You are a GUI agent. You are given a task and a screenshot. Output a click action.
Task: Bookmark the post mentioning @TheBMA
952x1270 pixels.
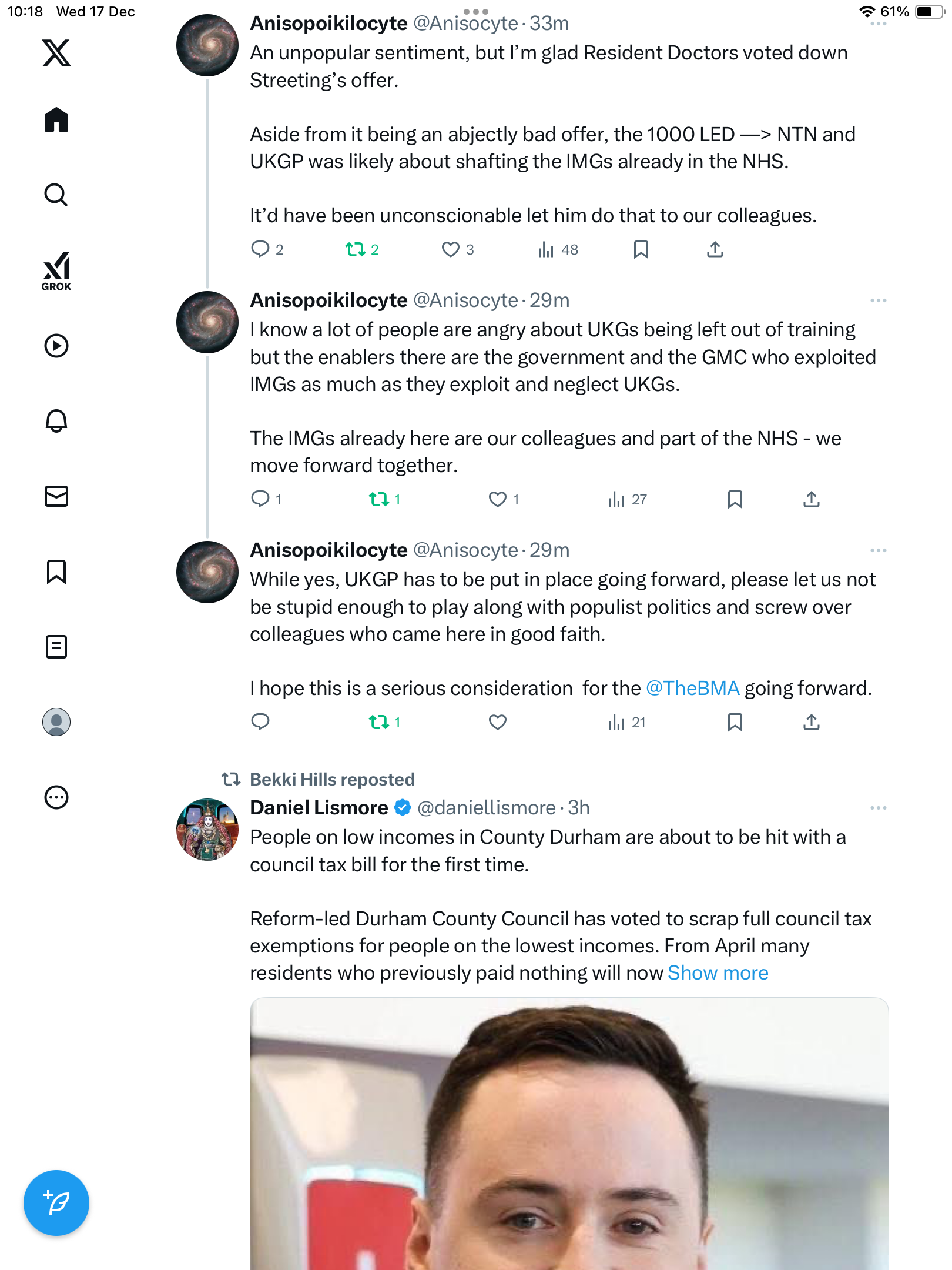click(x=735, y=722)
